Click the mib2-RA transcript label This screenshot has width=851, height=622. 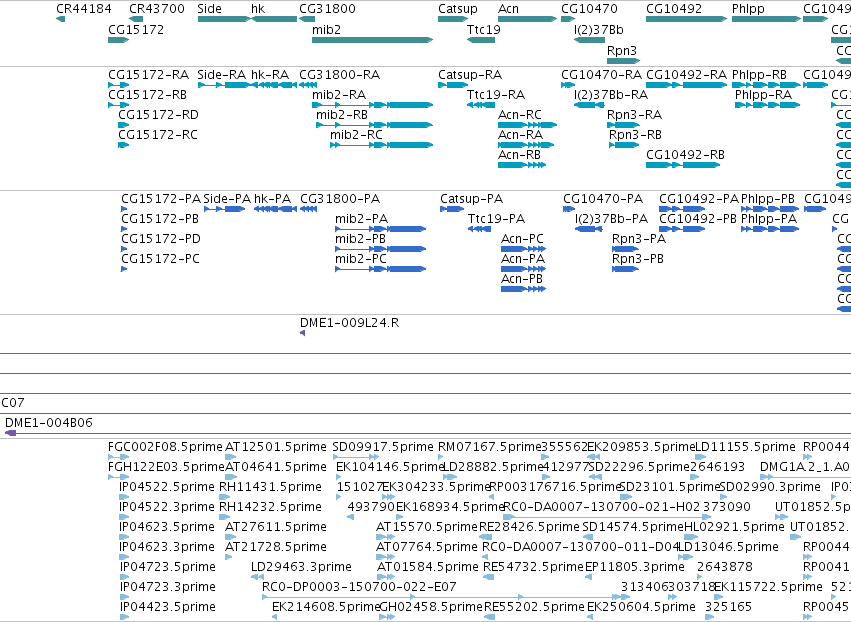[339, 94]
